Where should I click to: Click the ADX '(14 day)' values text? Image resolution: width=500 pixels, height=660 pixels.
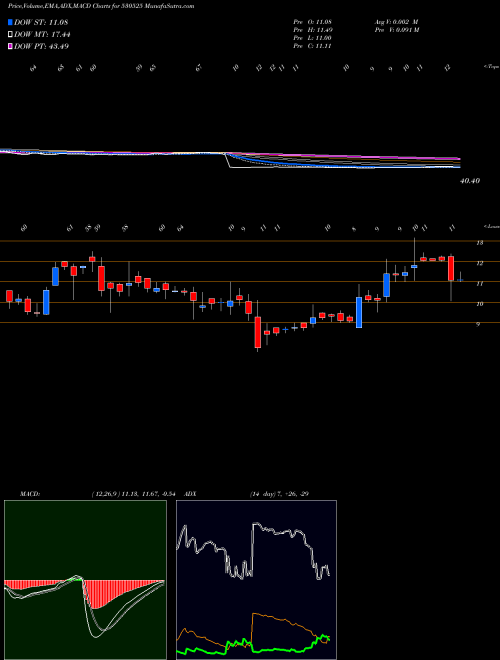pyautogui.click(x=279, y=494)
